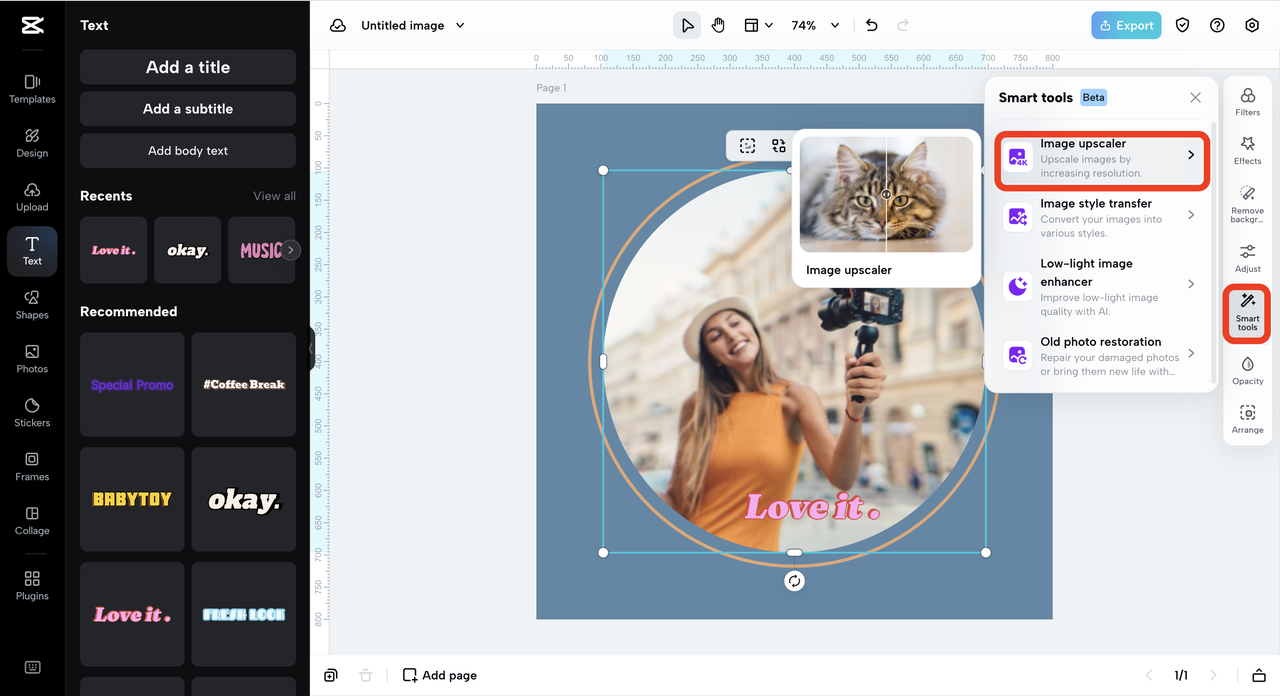Viewport: 1280px width, 696px height.
Task: Click the Add body text button
Action: [x=188, y=151]
